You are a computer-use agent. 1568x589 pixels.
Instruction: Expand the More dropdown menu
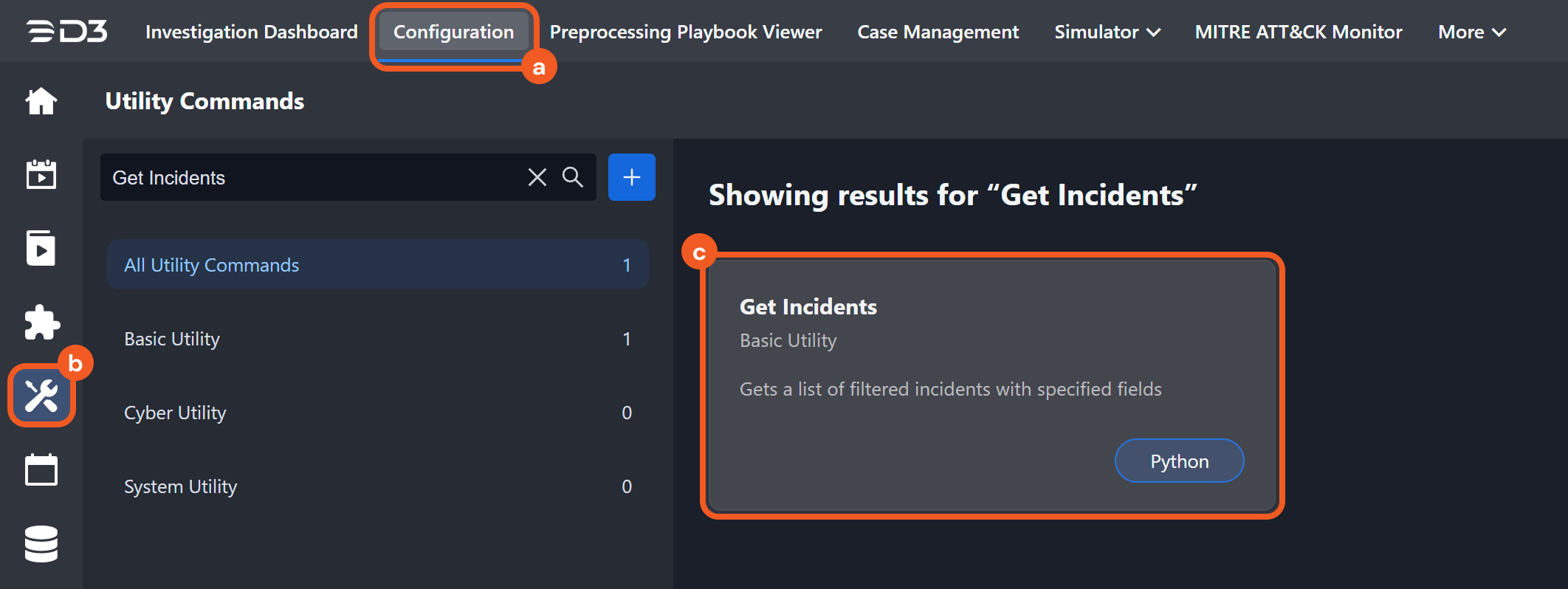coord(1471,32)
